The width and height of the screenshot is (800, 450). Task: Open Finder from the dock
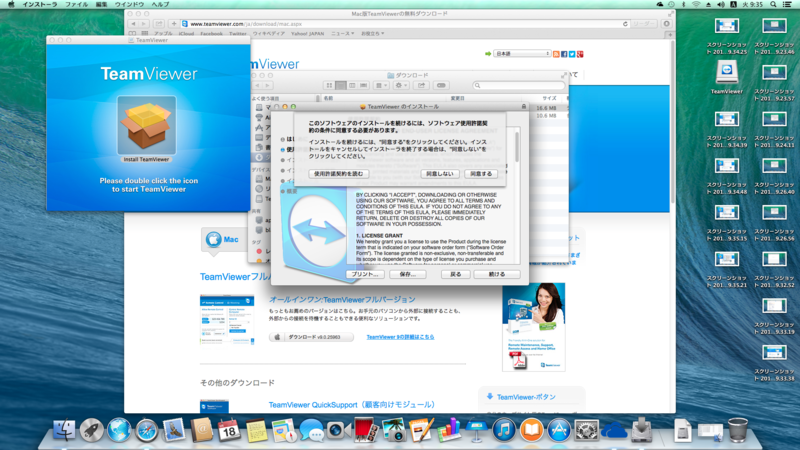64,430
